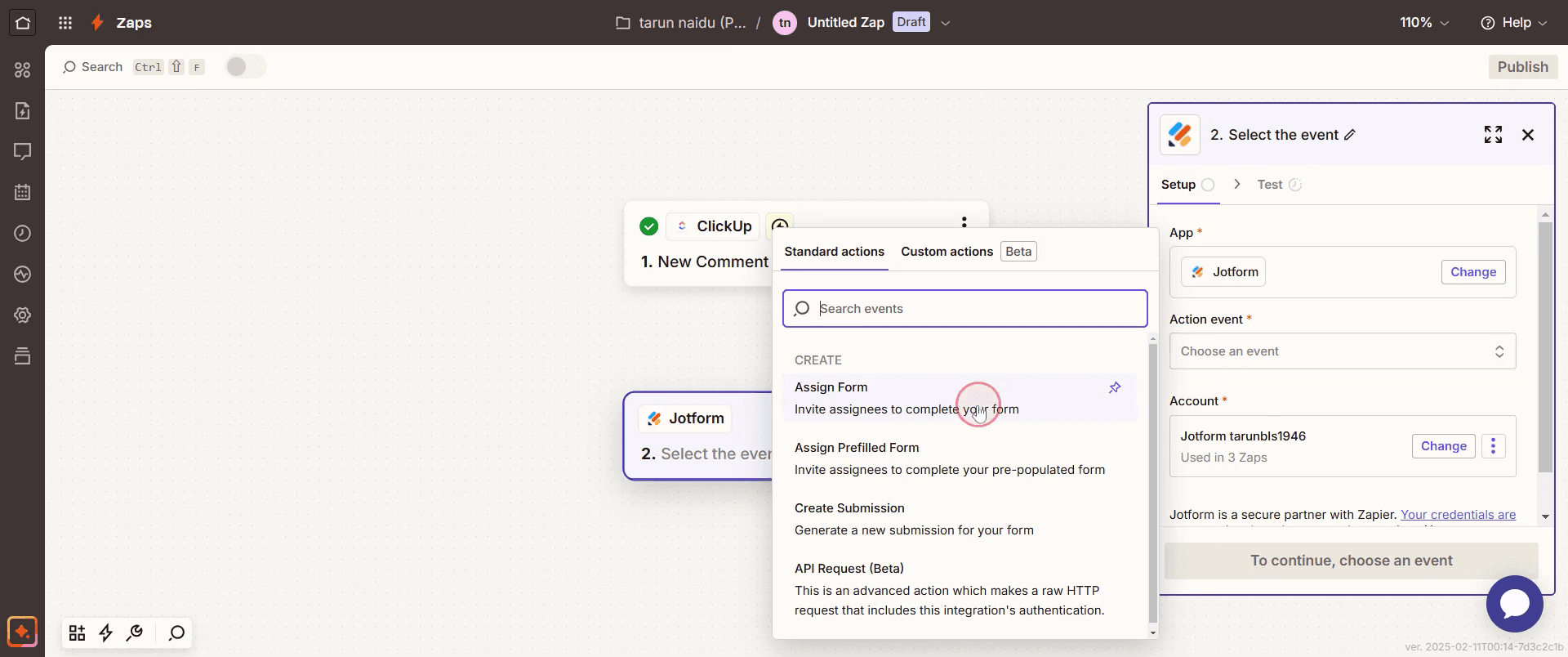Click the CREATE section heading
The image size is (1568, 657).
pos(817,360)
